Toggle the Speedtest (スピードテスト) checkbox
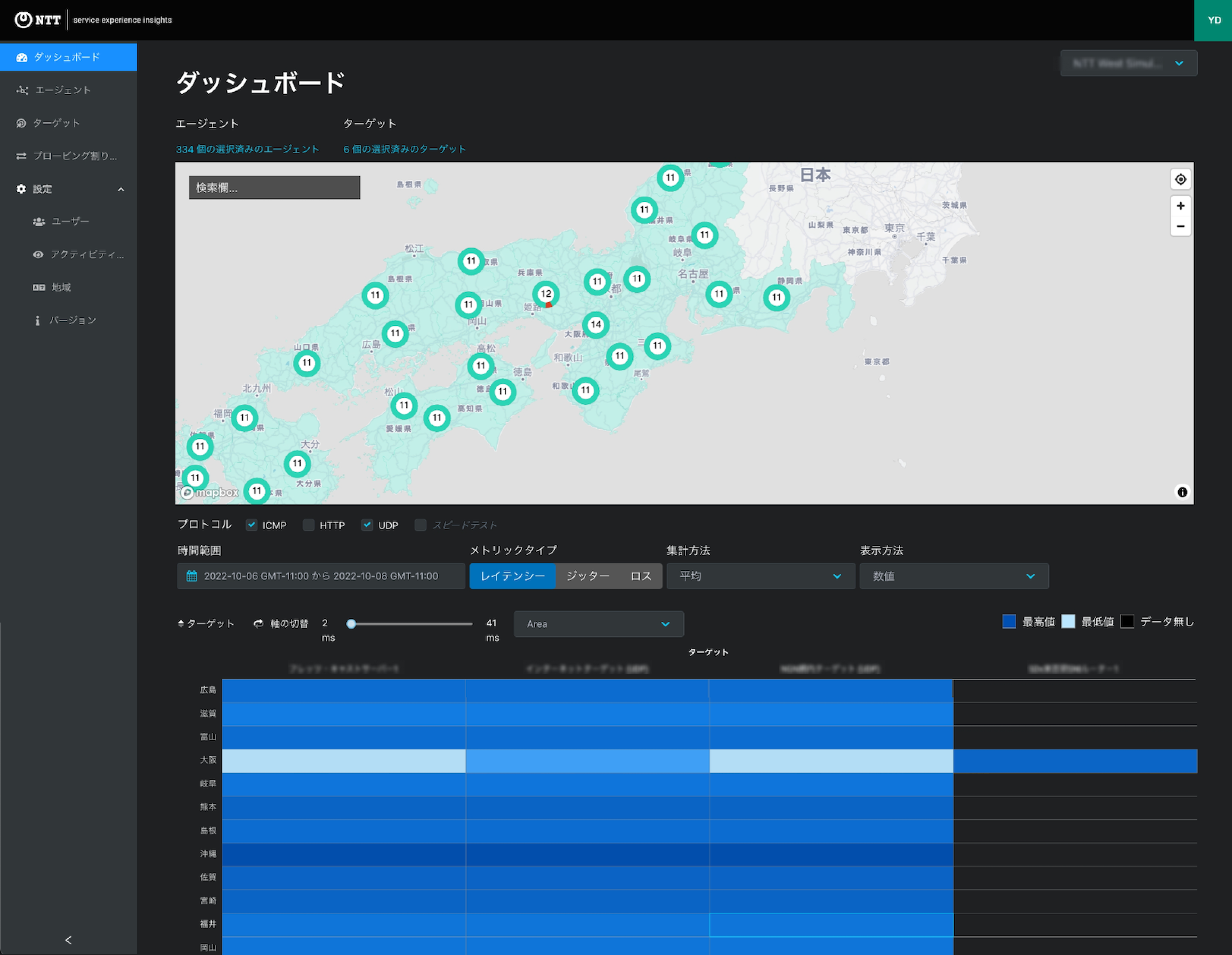The height and width of the screenshot is (955, 1232). pyautogui.click(x=420, y=525)
